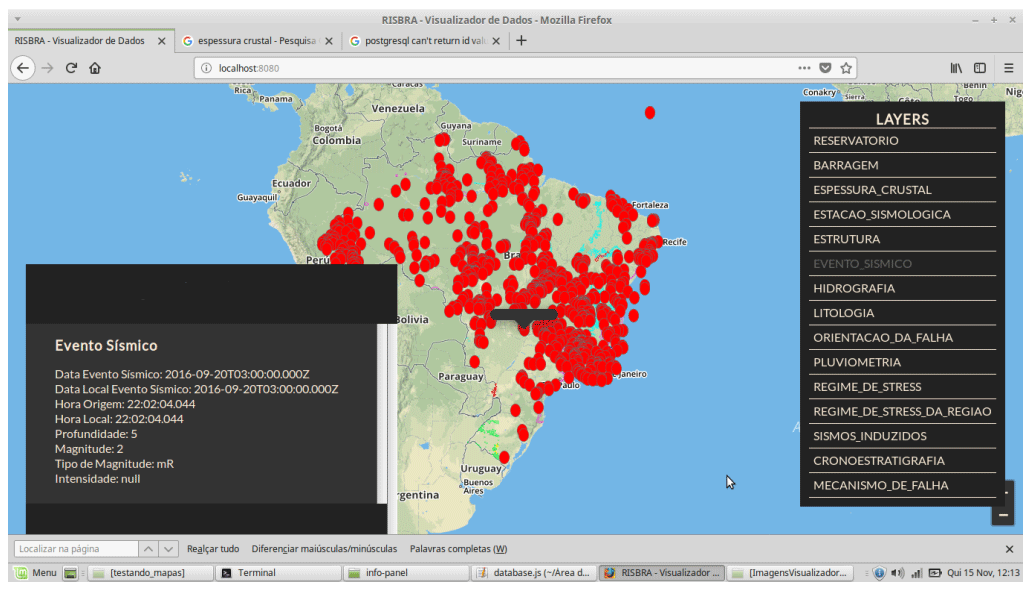This screenshot has width=1032, height=591.
Task: Click Realçar tudo in find bar
Action: coord(213,549)
